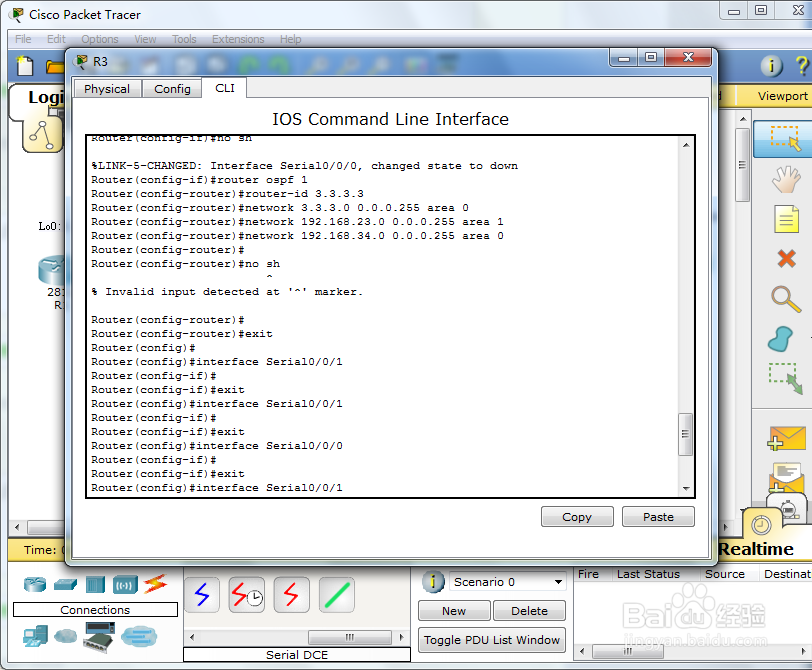Click the Fire column header
The width and height of the screenshot is (812, 670).
click(x=588, y=574)
